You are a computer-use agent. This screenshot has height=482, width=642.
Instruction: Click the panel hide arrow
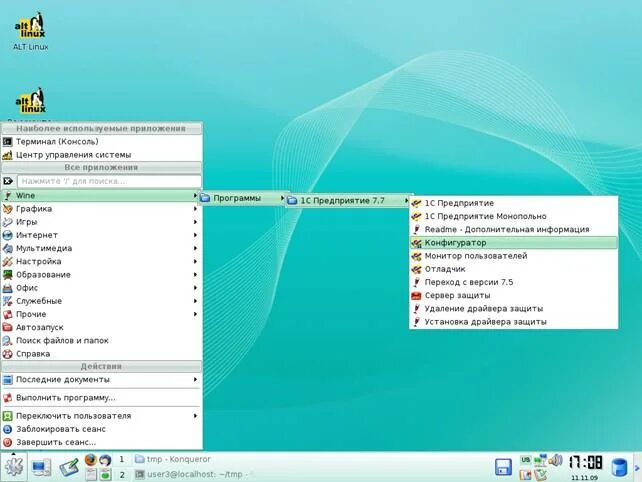(x=637, y=468)
